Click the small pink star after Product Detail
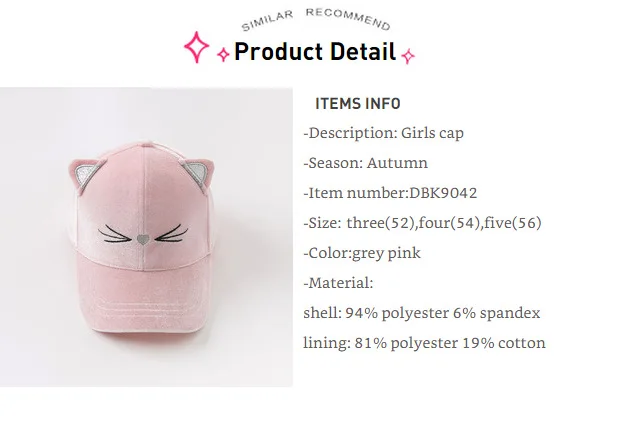Image resolution: width=620 pixels, height=433 pixels. 408,56
